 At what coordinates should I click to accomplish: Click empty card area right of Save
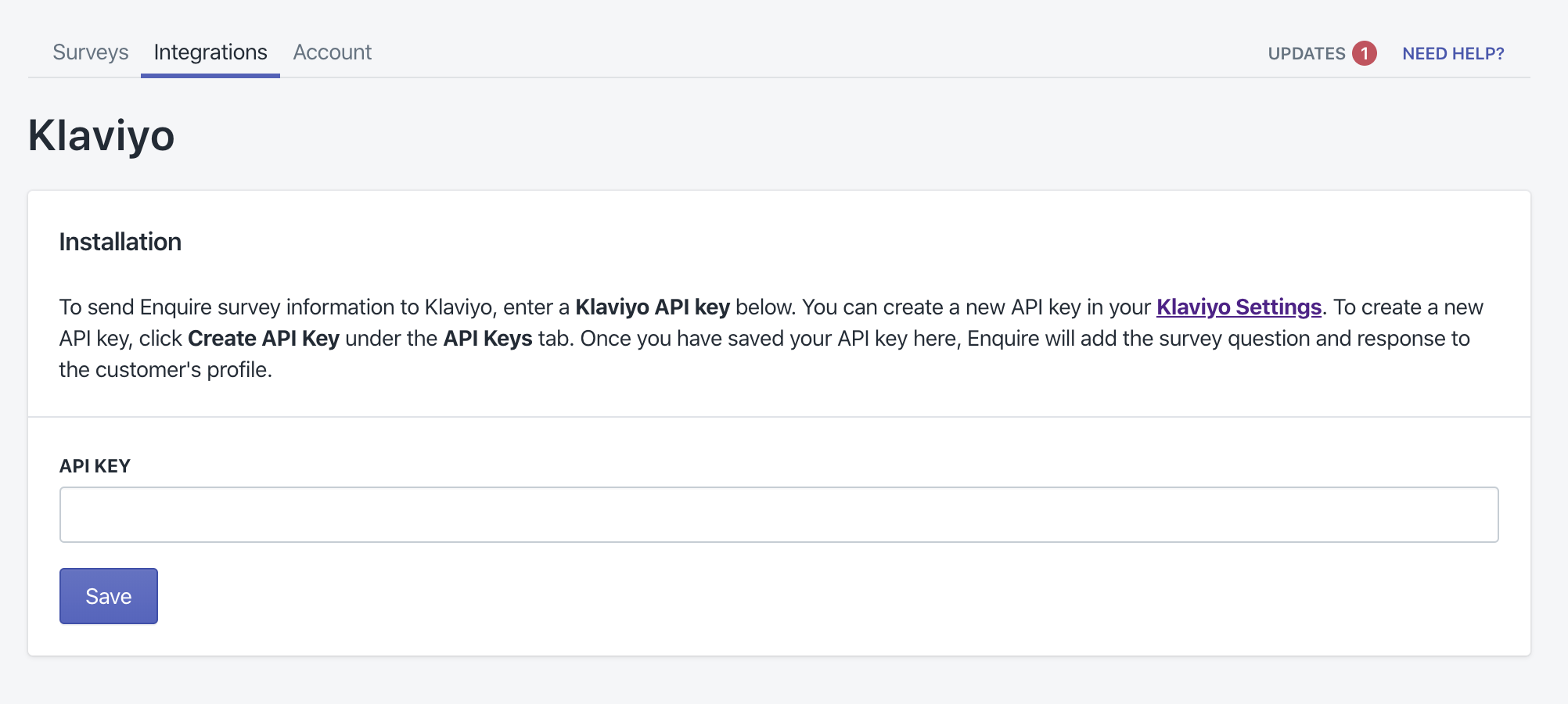(782, 597)
